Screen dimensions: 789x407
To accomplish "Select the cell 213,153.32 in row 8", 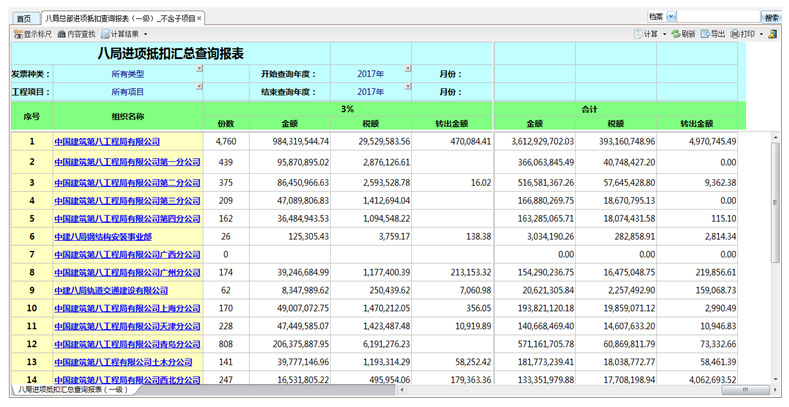I will tap(452, 273).
